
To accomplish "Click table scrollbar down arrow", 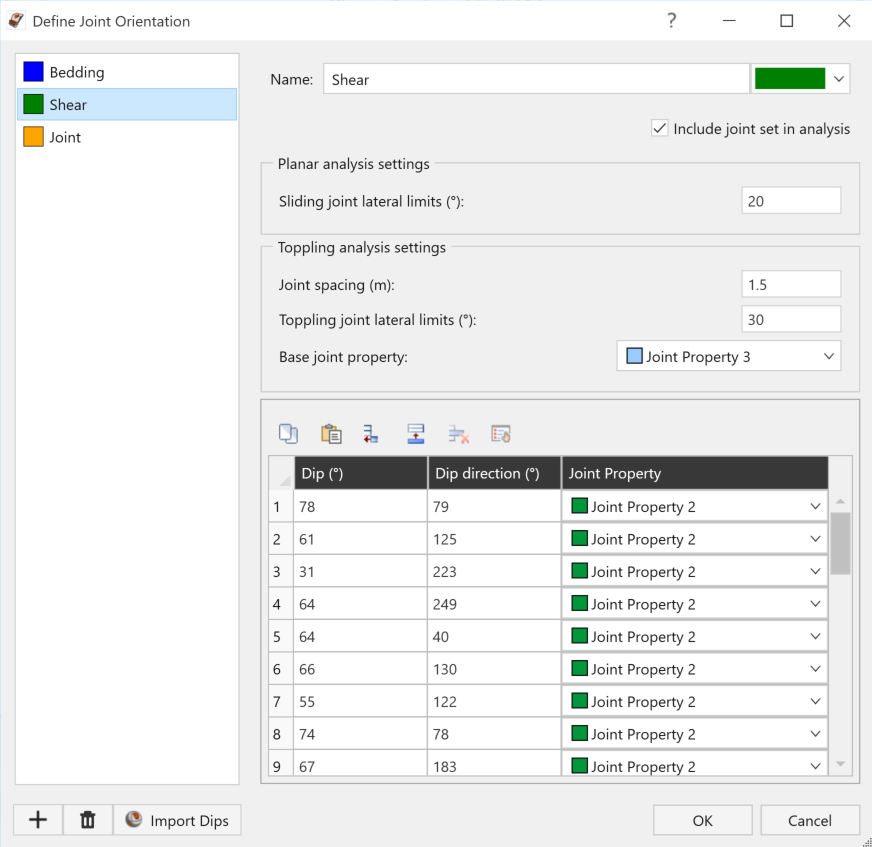I will coord(840,764).
